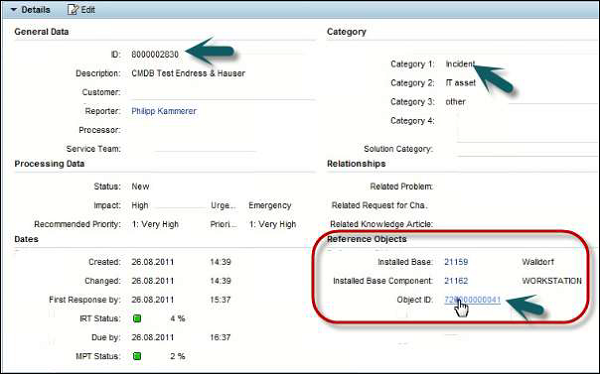Open reporter Philipp Kammerer link
The width and height of the screenshot is (600, 374).
pyautogui.click(x=164, y=111)
